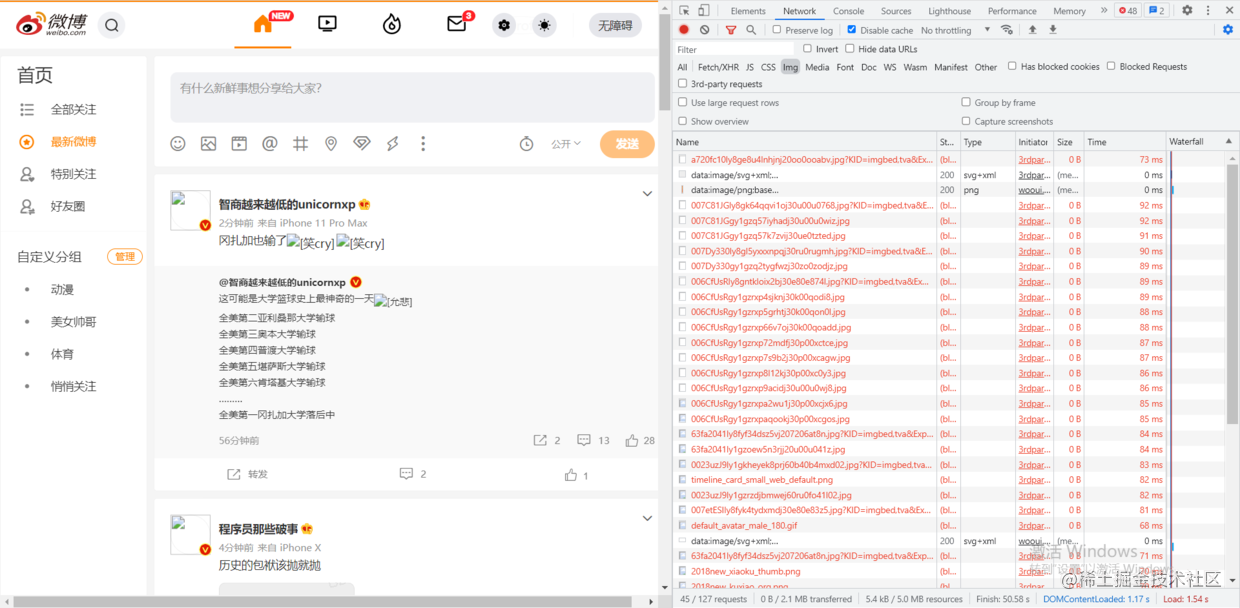This screenshot has height=608, width=1240.
Task: Switch to the Elements tab
Action: coord(748,11)
